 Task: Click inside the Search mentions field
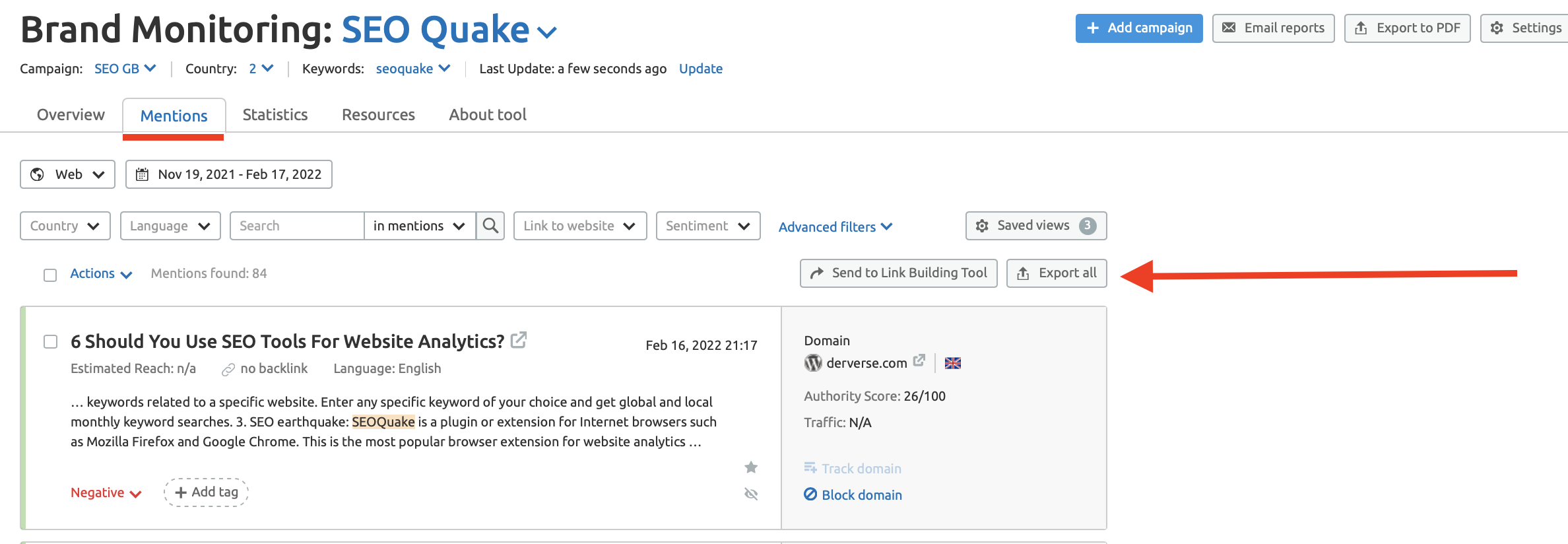pos(297,226)
